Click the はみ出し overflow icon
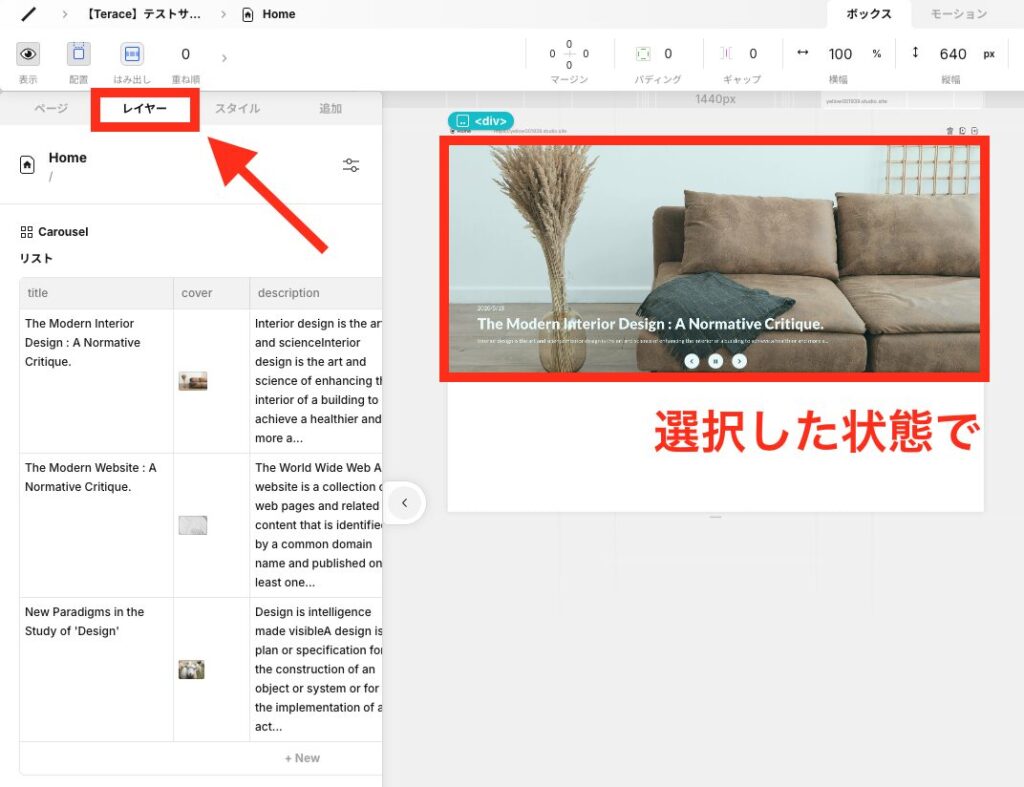The width and height of the screenshot is (1024, 787). [x=132, y=54]
